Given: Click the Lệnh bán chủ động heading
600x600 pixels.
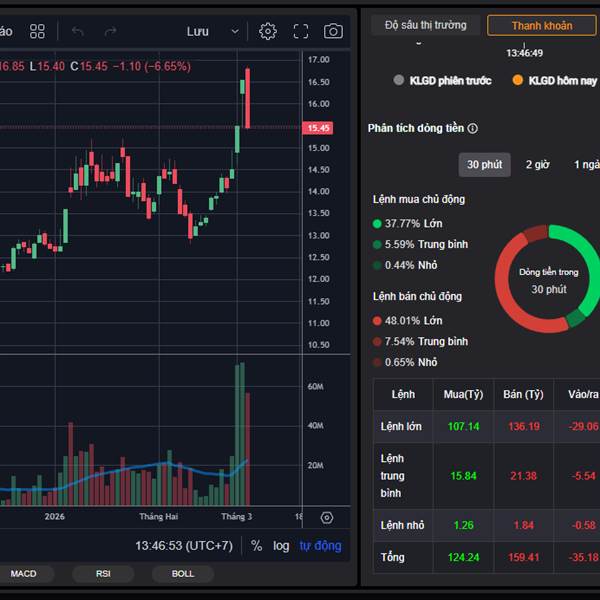Looking at the screenshot, I should tap(417, 297).
